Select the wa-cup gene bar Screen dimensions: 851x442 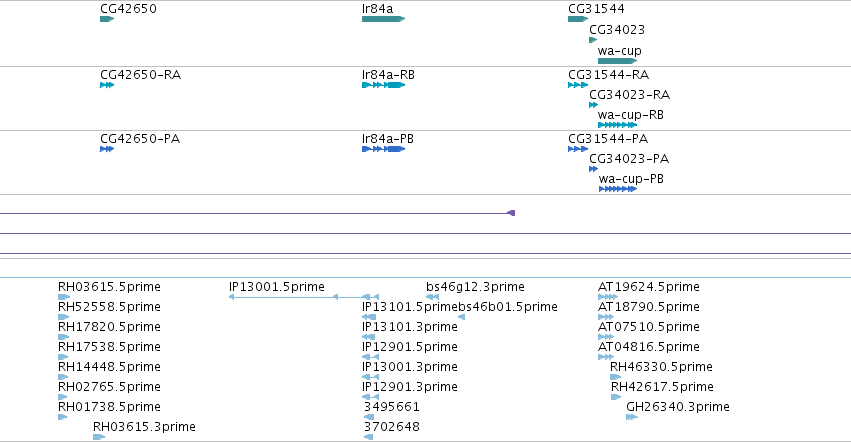click(x=617, y=61)
